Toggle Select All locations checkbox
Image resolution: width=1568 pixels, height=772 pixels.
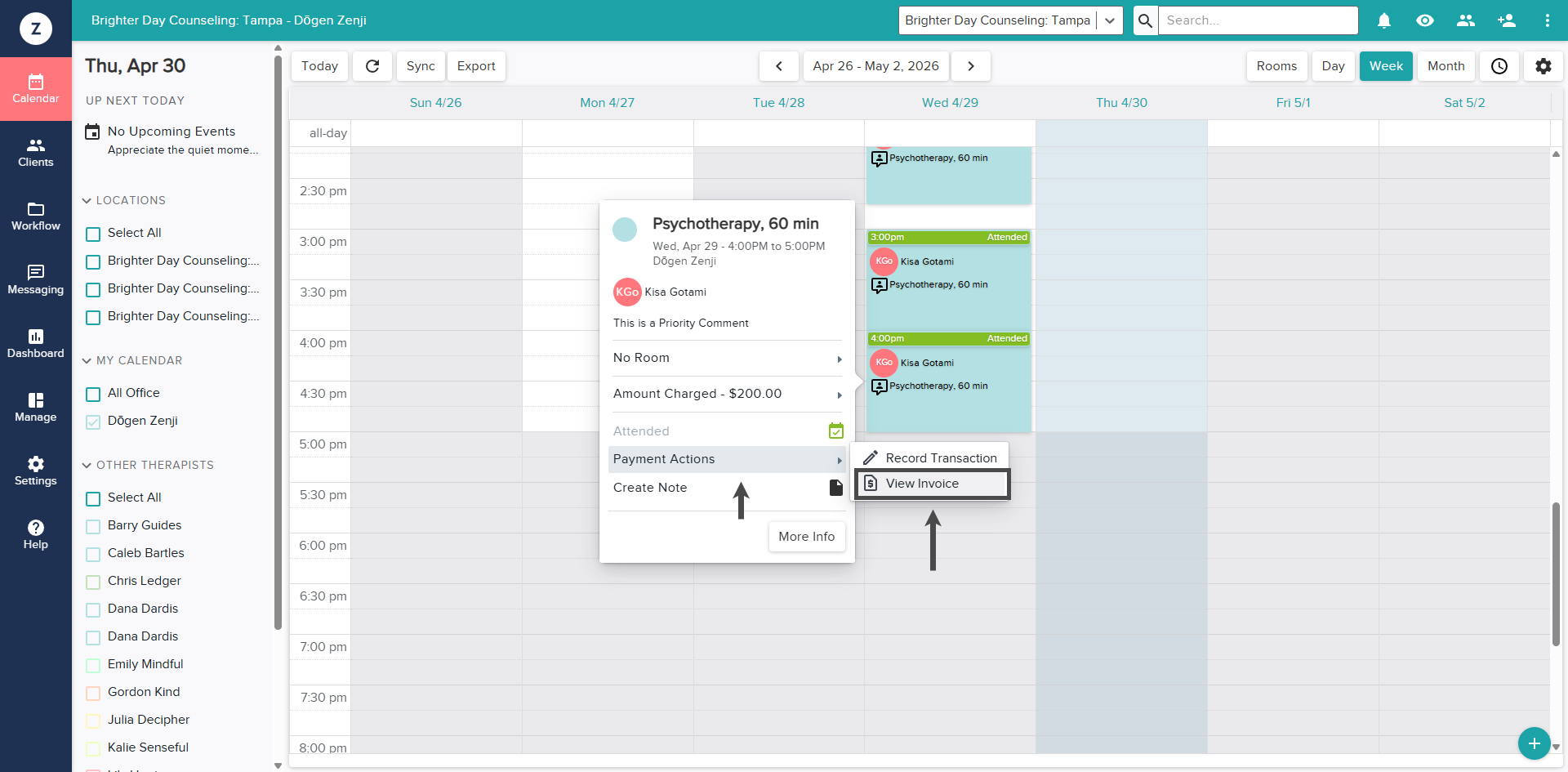point(93,234)
